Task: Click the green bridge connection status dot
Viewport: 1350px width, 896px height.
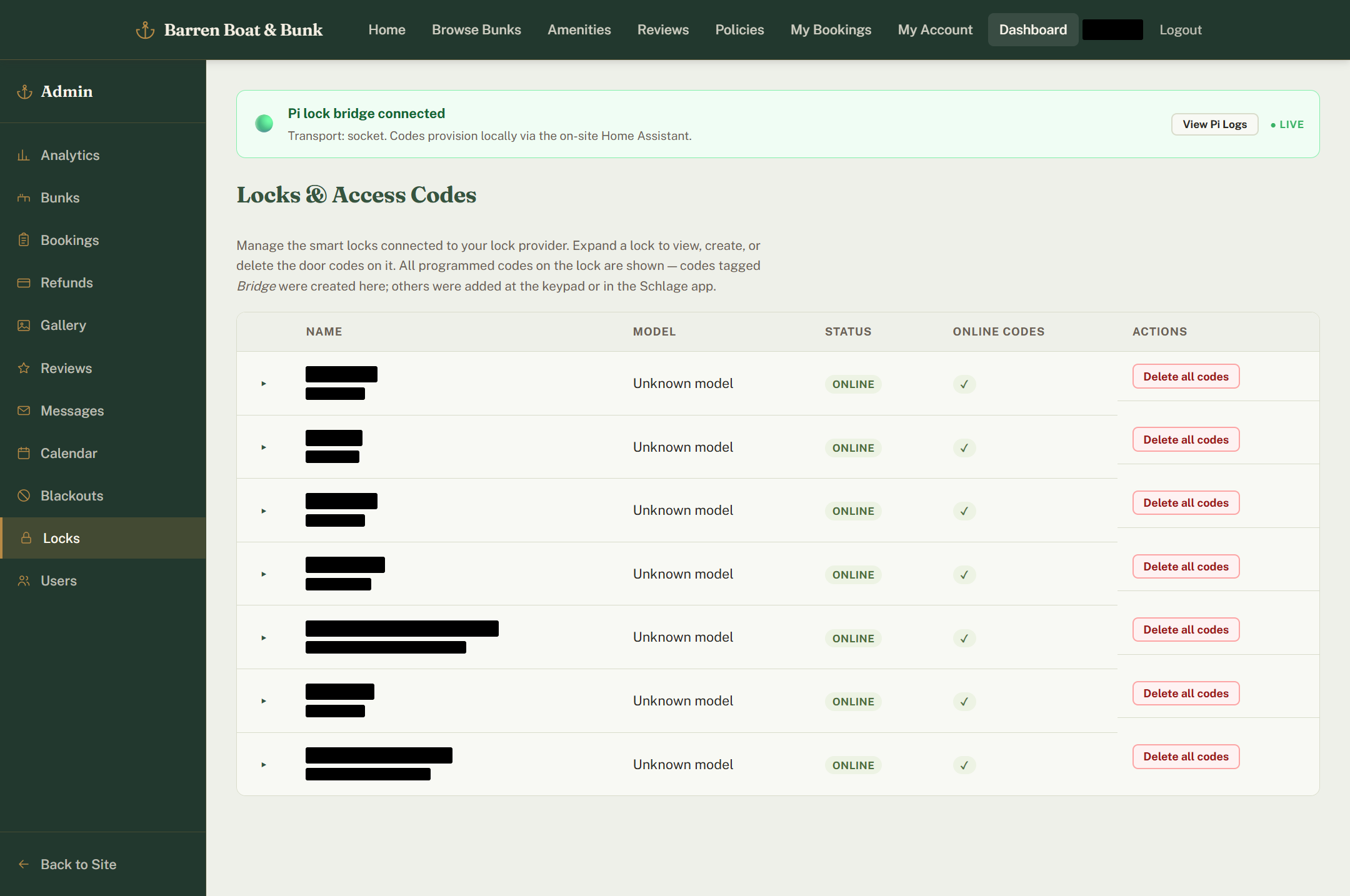Action: [x=264, y=124]
